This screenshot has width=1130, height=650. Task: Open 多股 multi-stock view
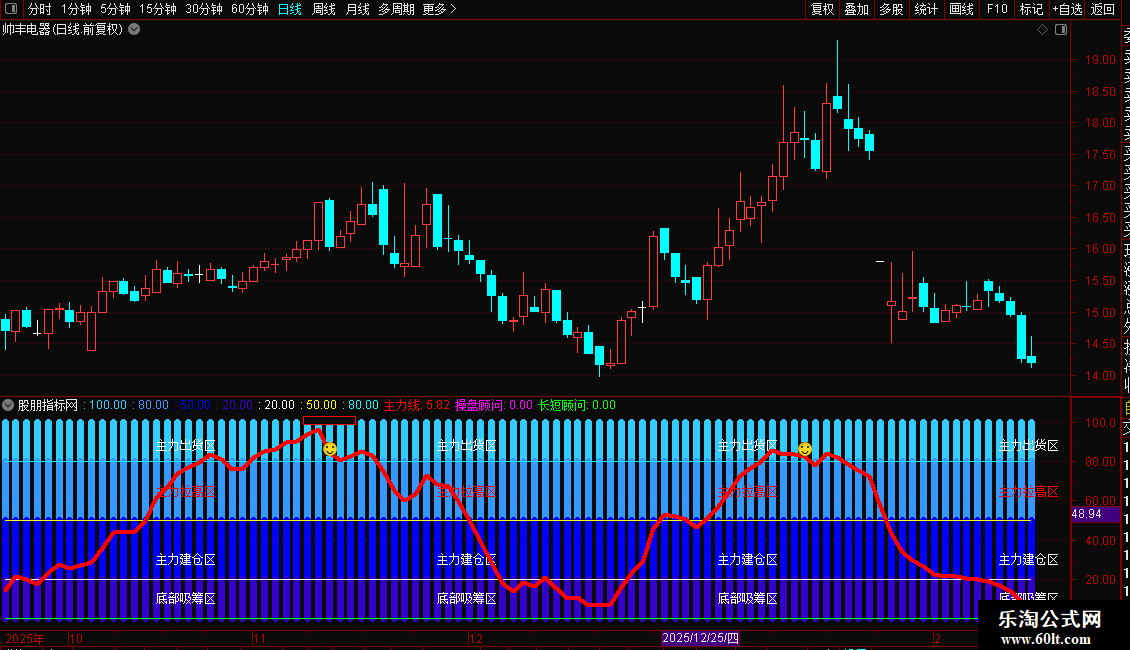tap(891, 9)
